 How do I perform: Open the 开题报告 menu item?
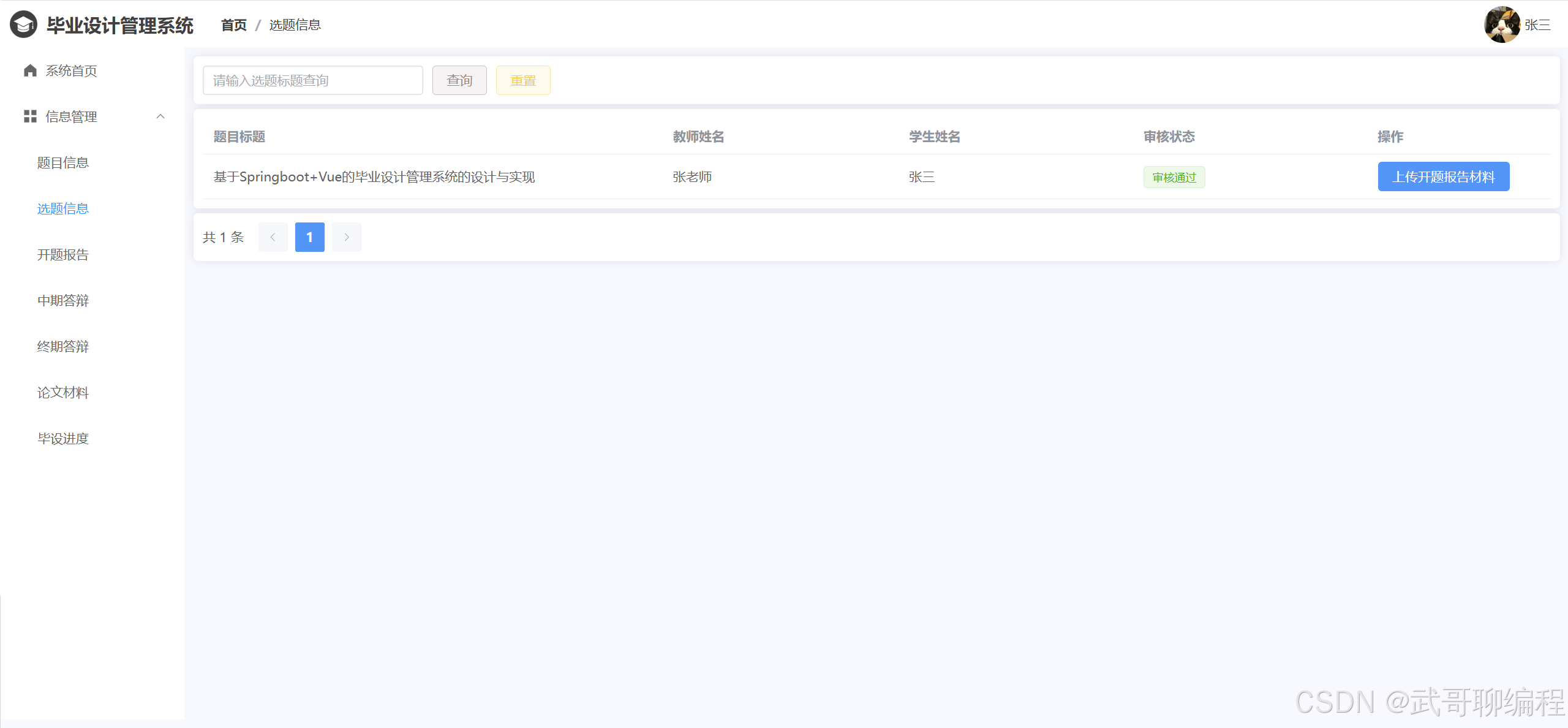tap(63, 254)
